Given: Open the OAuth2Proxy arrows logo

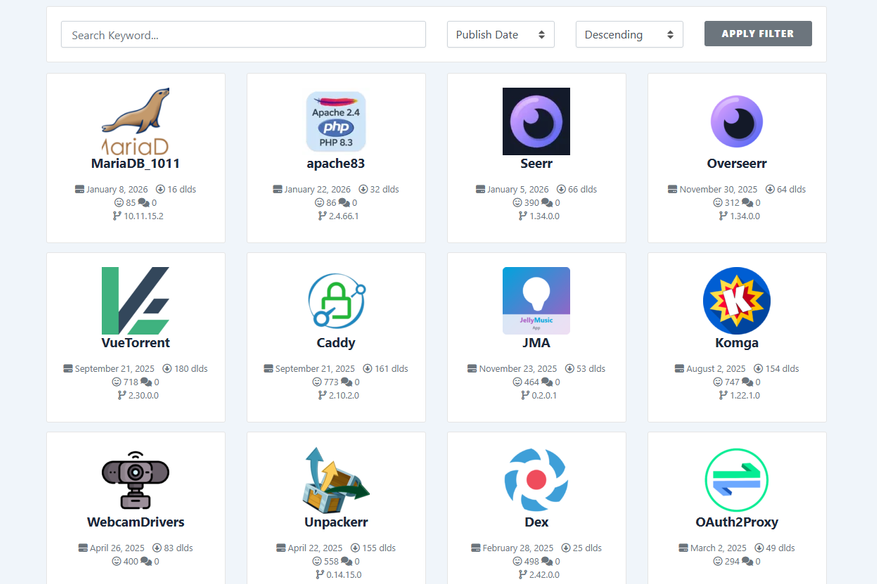Looking at the screenshot, I should [x=737, y=480].
